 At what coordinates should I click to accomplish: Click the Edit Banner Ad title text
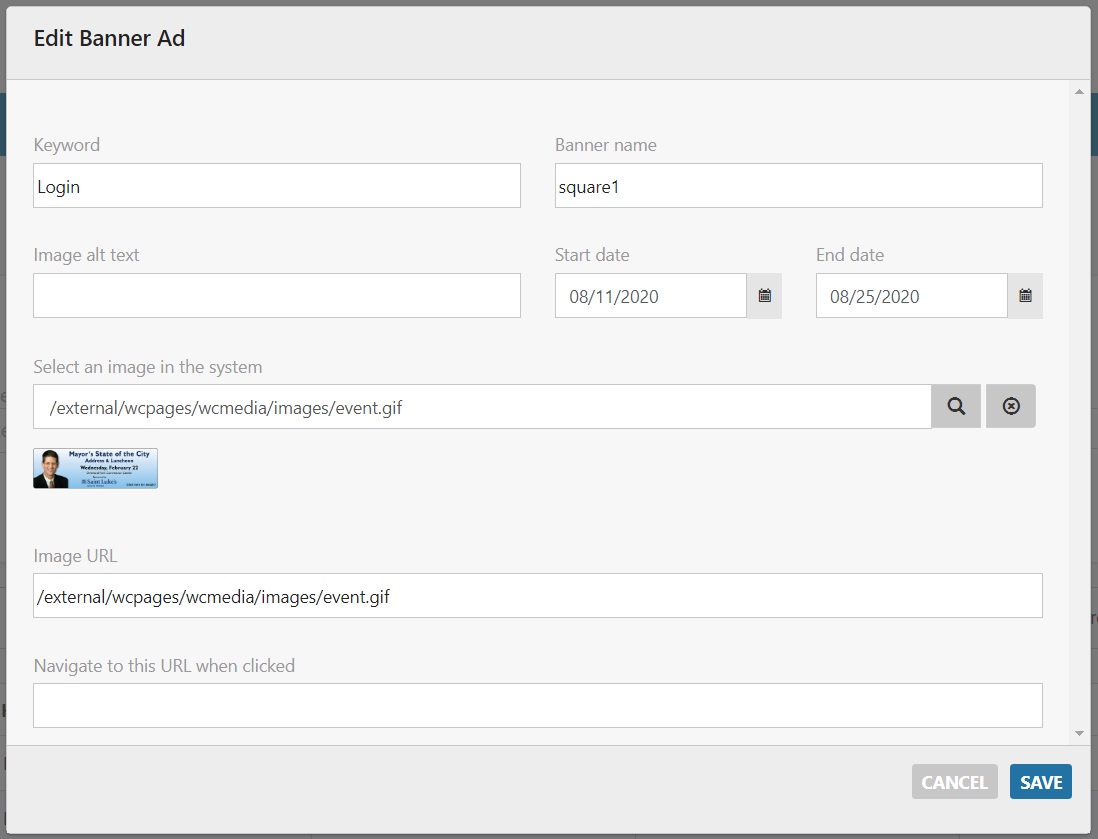click(109, 38)
